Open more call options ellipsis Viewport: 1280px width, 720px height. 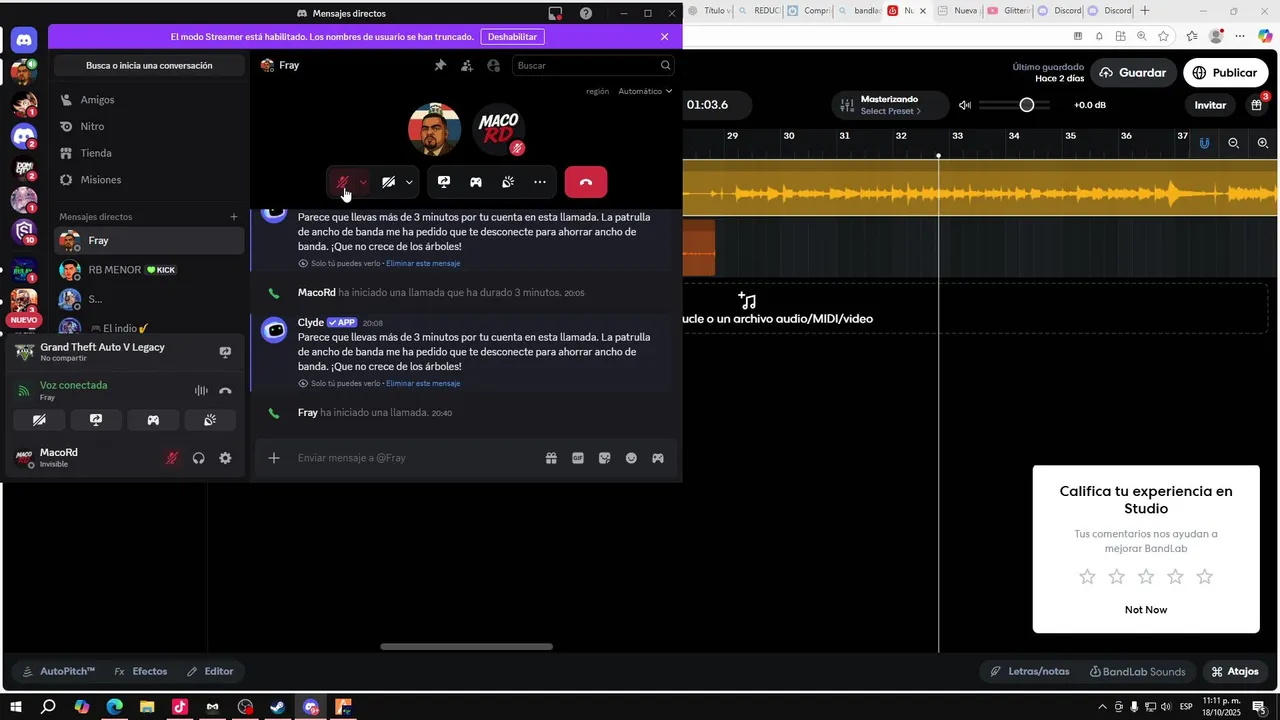[540, 182]
